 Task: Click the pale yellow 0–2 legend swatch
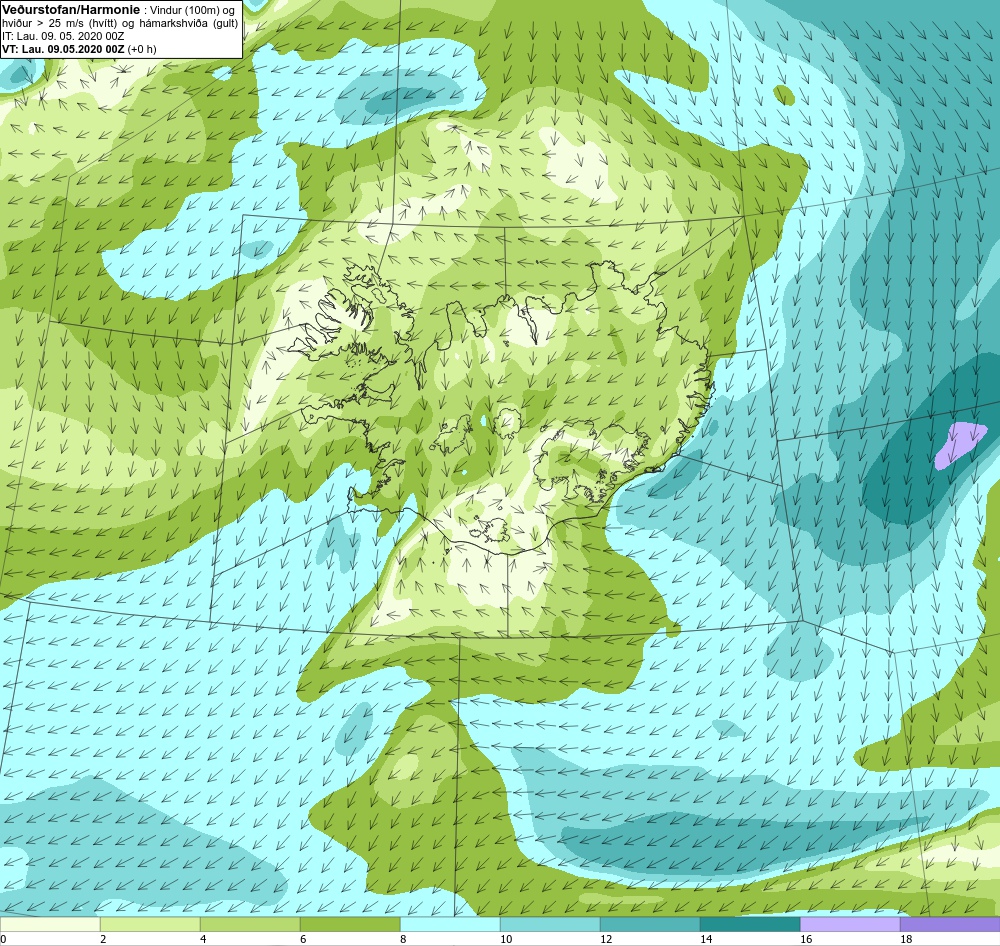click(50, 924)
